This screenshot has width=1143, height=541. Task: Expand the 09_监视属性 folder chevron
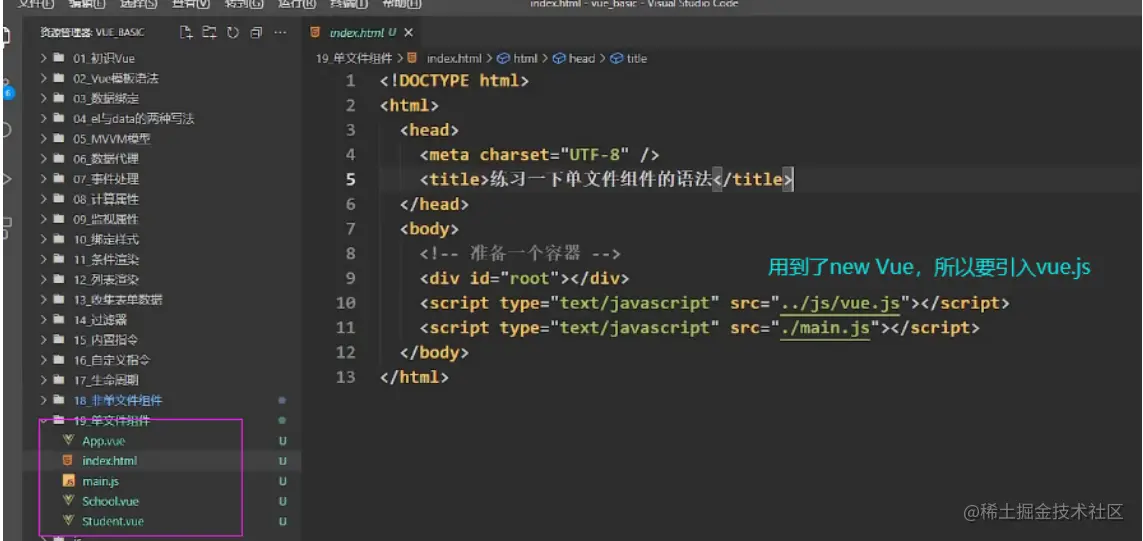44,219
